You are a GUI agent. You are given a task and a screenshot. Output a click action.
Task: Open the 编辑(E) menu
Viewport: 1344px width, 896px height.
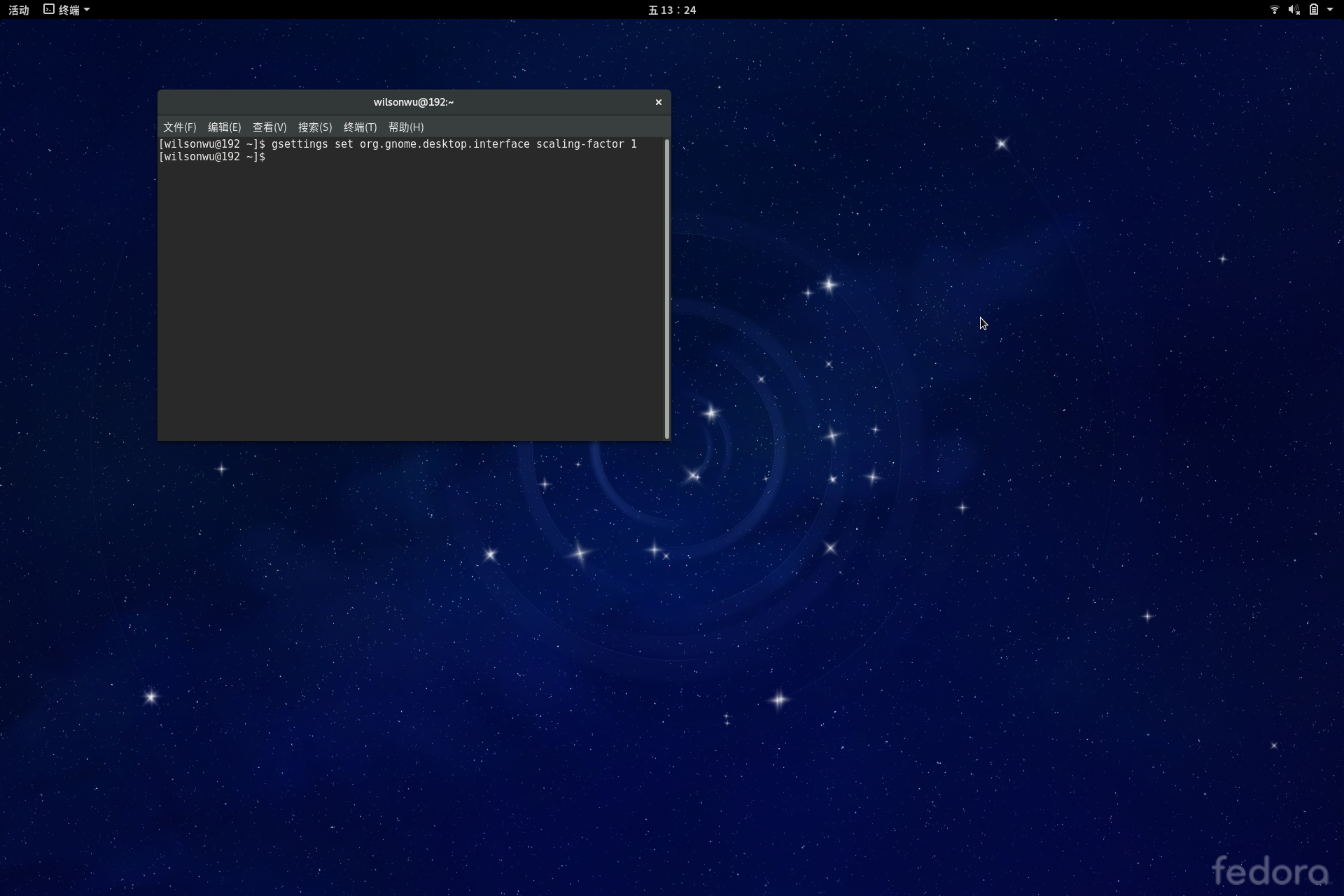224,127
